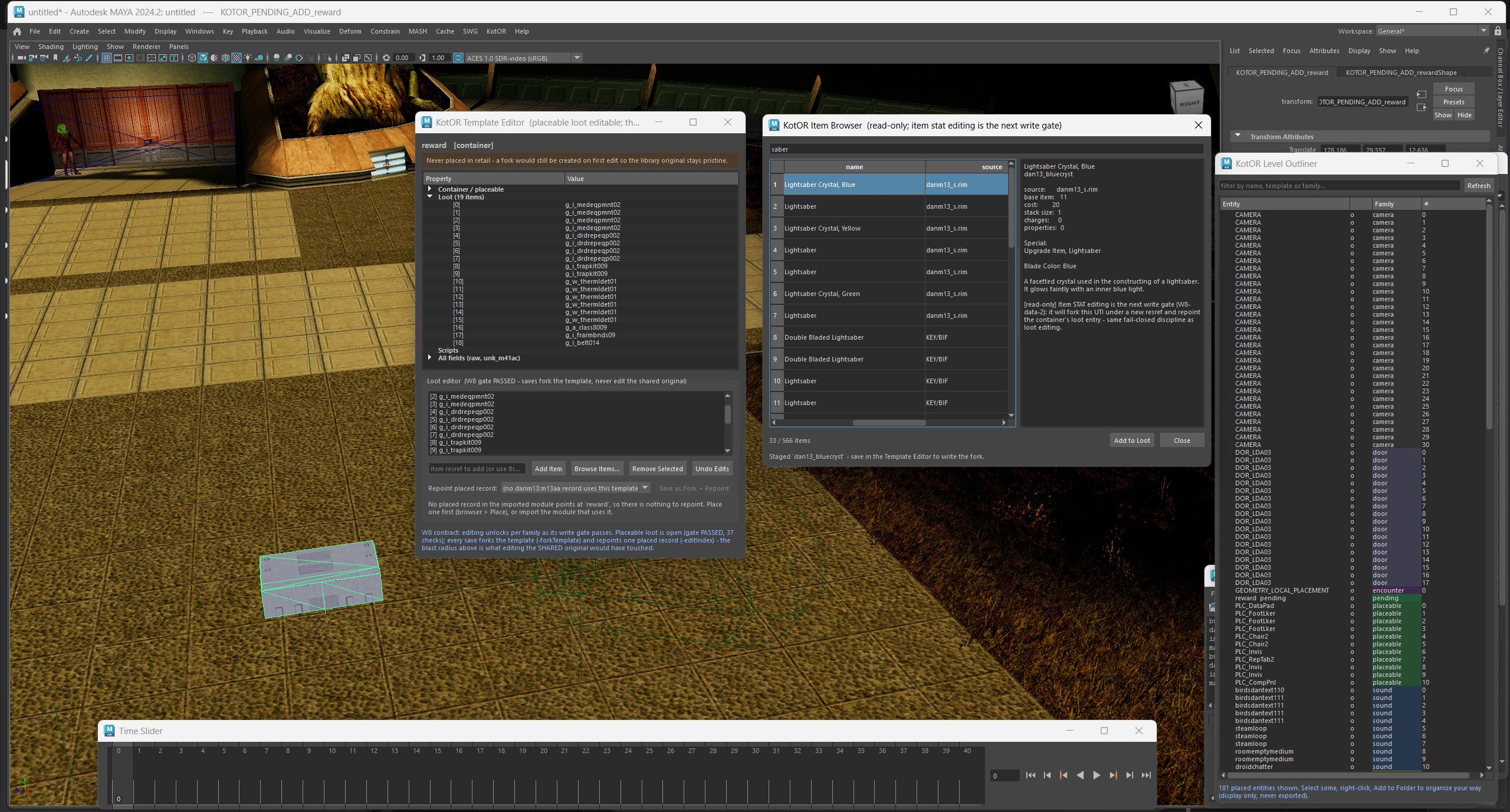Collapse the Transform Attributes section
The height and width of the screenshot is (812, 1510).
coord(1238,136)
